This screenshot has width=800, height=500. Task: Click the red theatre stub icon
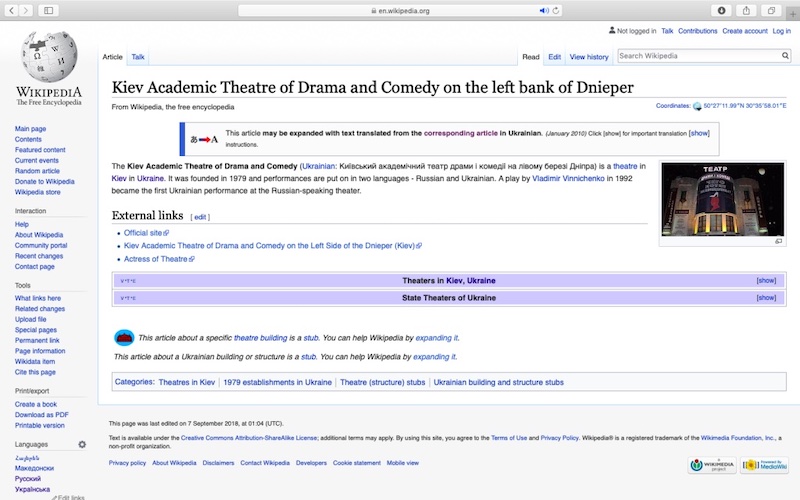(124, 337)
